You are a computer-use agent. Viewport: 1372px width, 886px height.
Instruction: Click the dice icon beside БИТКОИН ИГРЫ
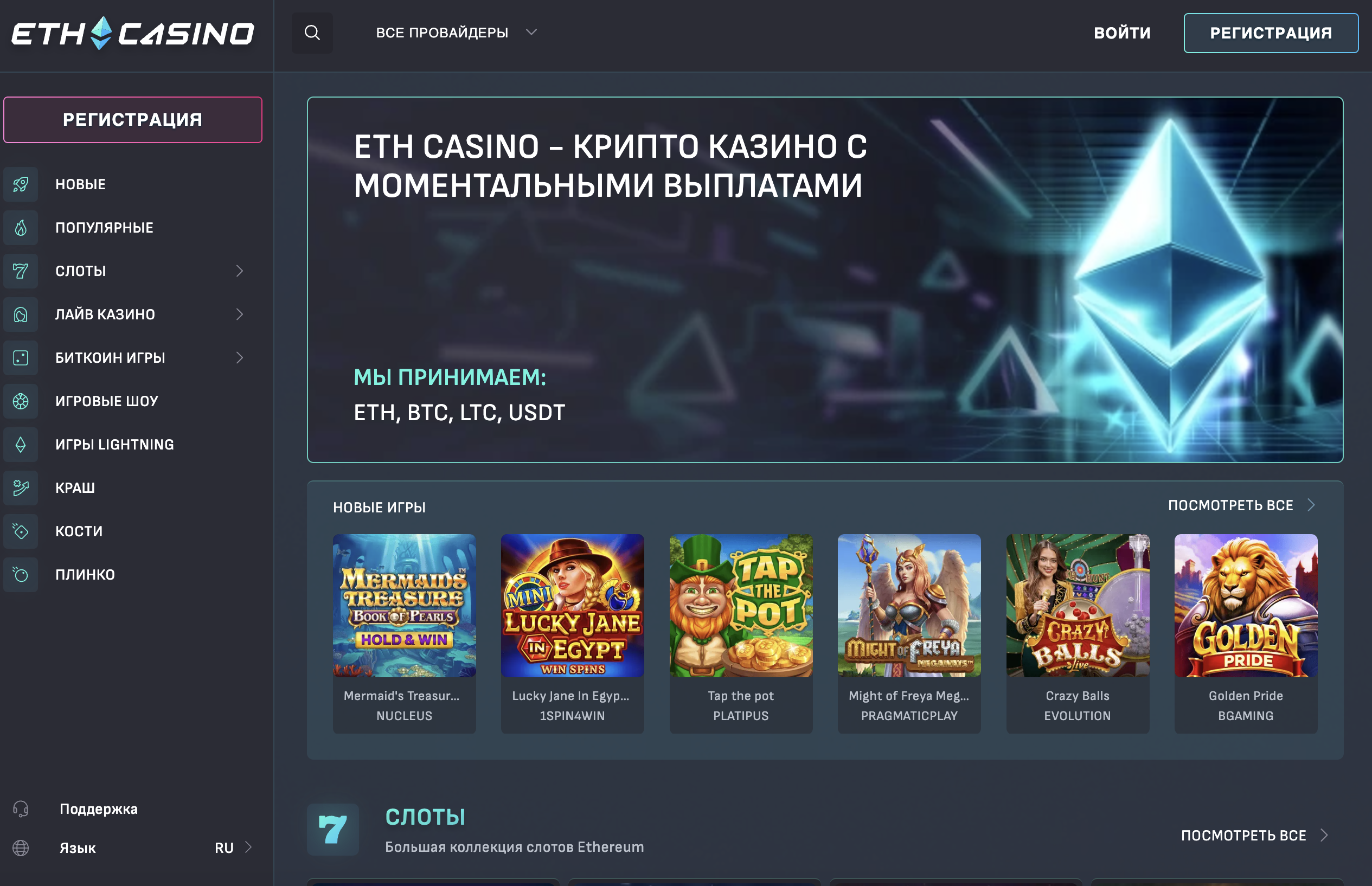coord(21,358)
